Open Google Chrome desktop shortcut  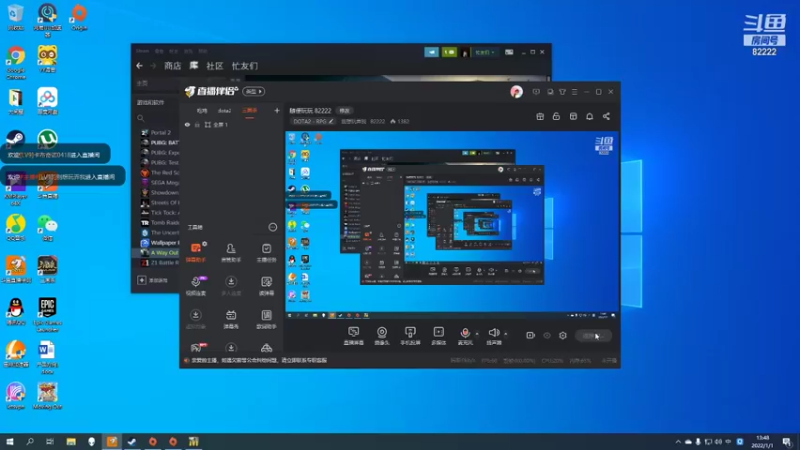[16, 62]
